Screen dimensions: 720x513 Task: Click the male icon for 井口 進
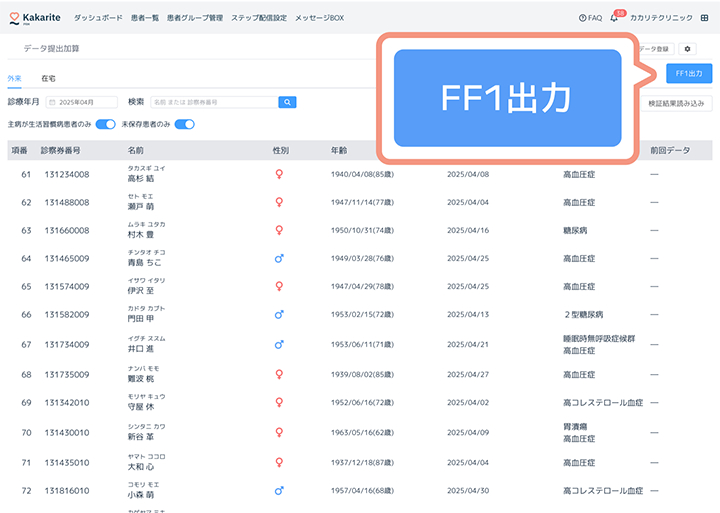coord(279,344)
